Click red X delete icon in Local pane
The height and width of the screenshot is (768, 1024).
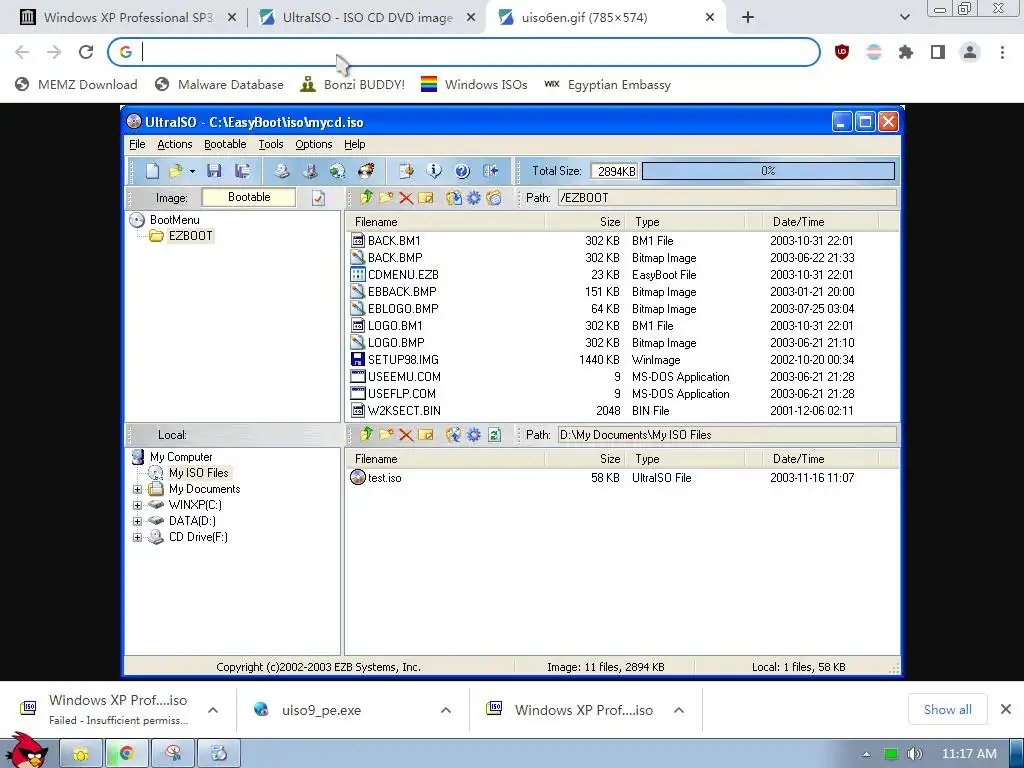(406, 435)
